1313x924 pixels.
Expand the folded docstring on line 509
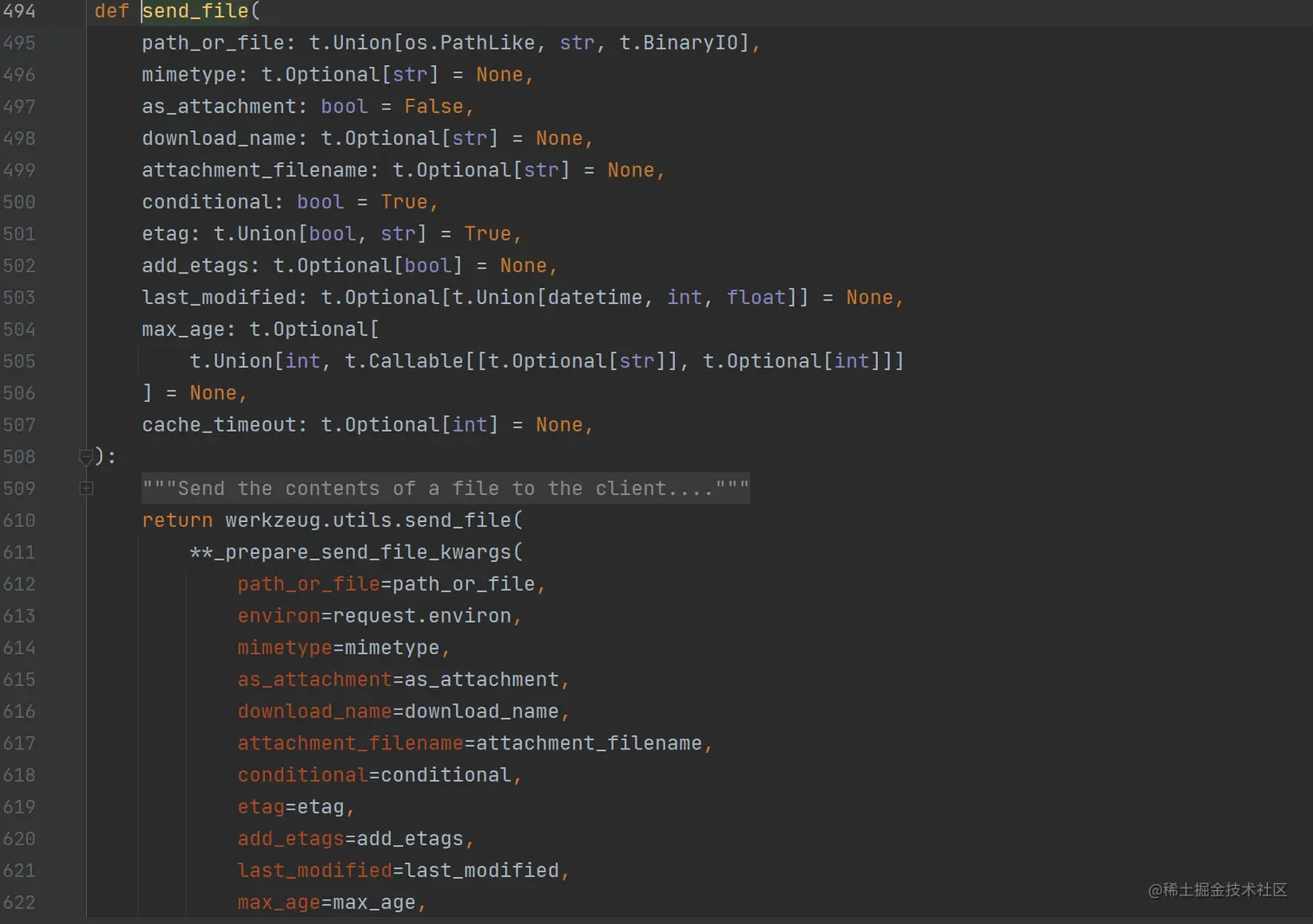click(86, 489)
